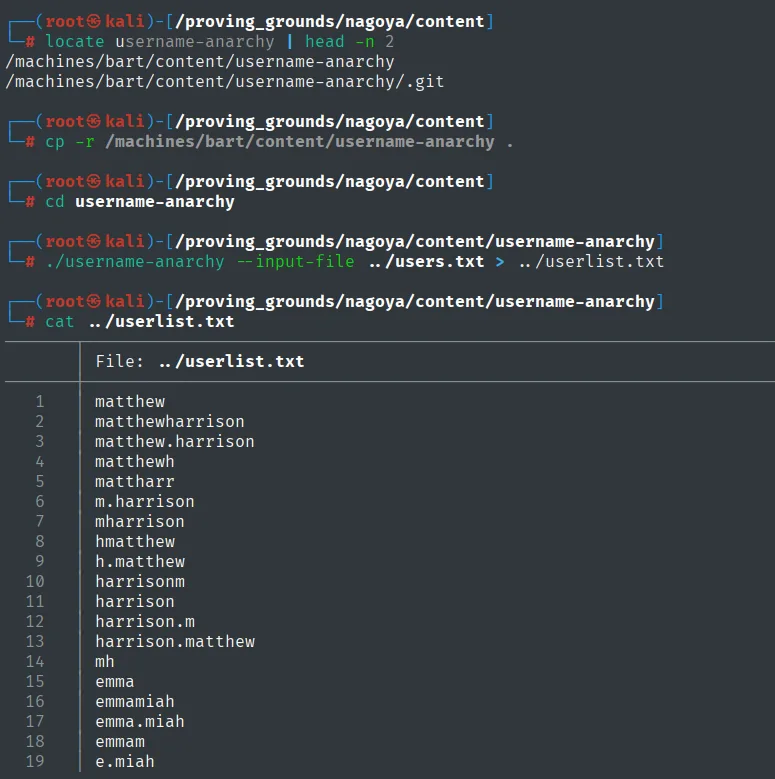Screen dimensions: 775x779
Task: Click '../users.txt' input file argument
Action: tap(427, 261)
